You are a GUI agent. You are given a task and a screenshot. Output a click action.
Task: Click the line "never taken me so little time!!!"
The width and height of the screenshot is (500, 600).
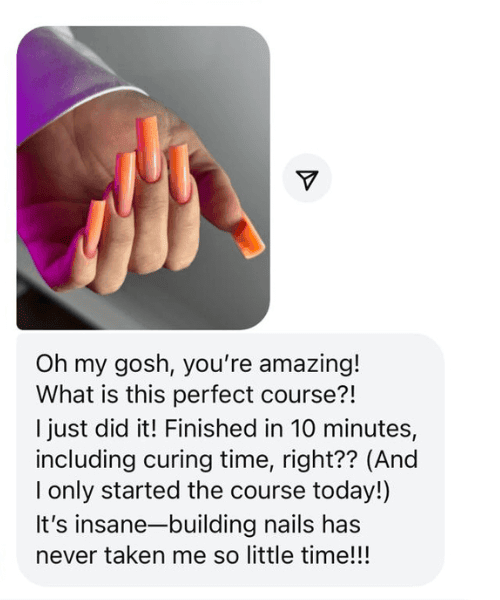tap(203, 555)
